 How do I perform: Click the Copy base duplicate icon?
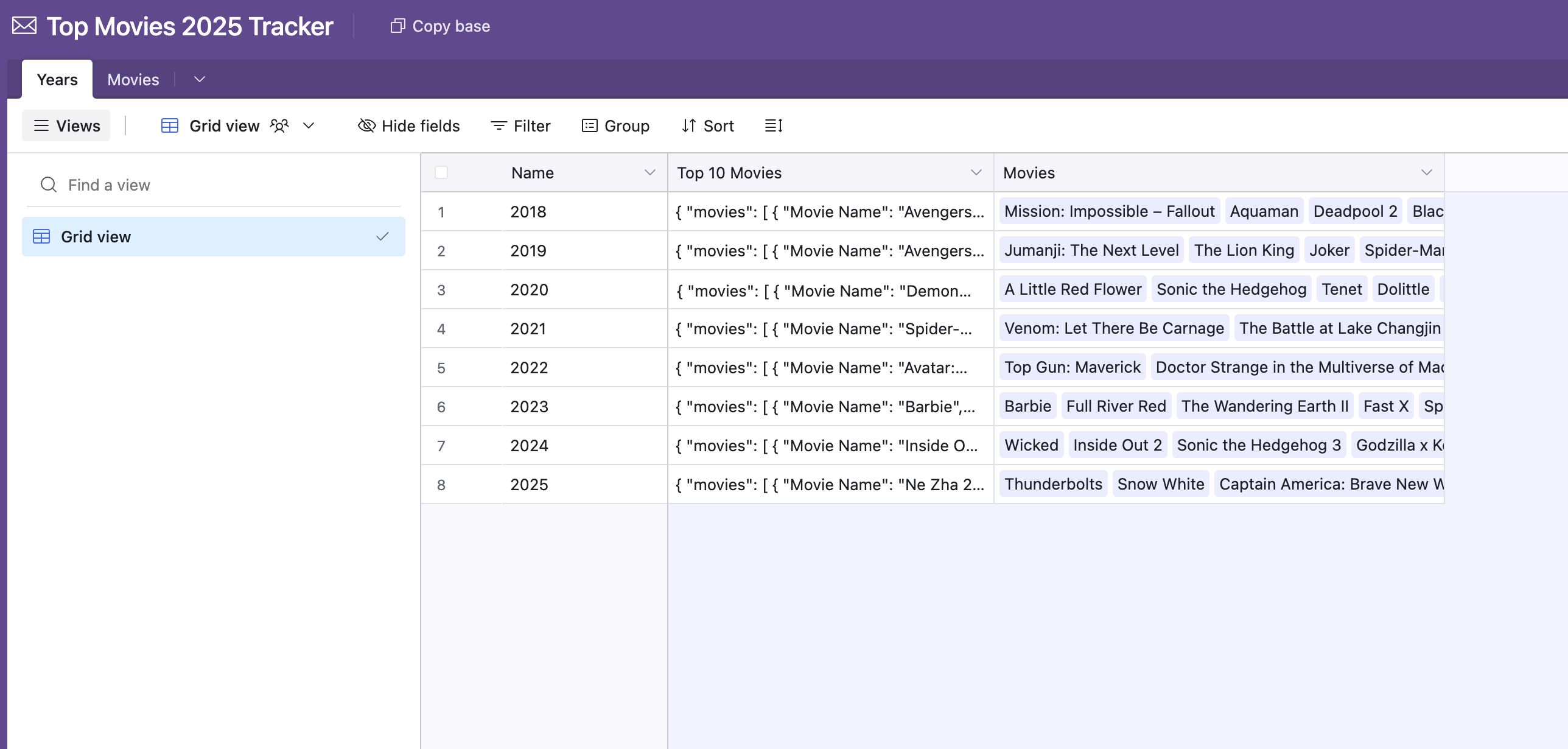397,26
